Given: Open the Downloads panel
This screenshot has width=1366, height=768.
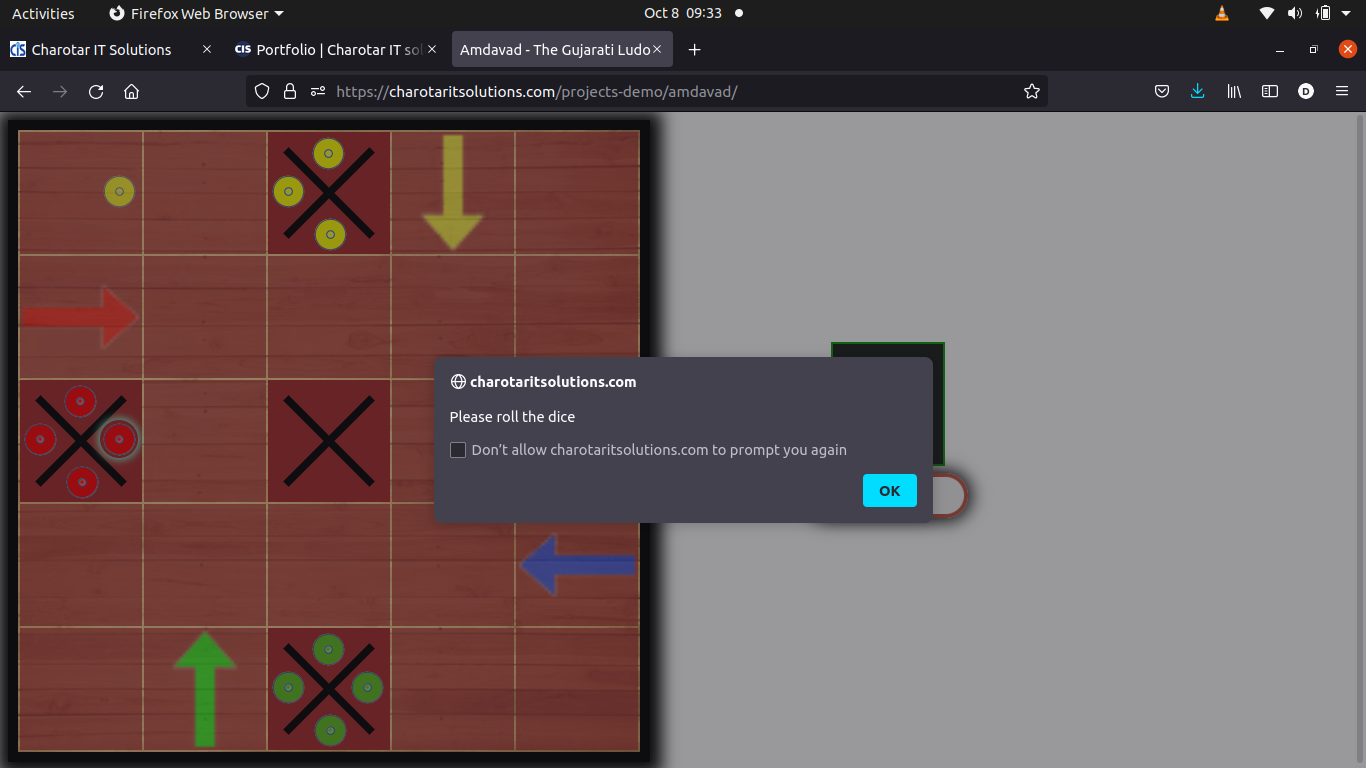Looking at the screenshot, I should [x=1198, y=91].
